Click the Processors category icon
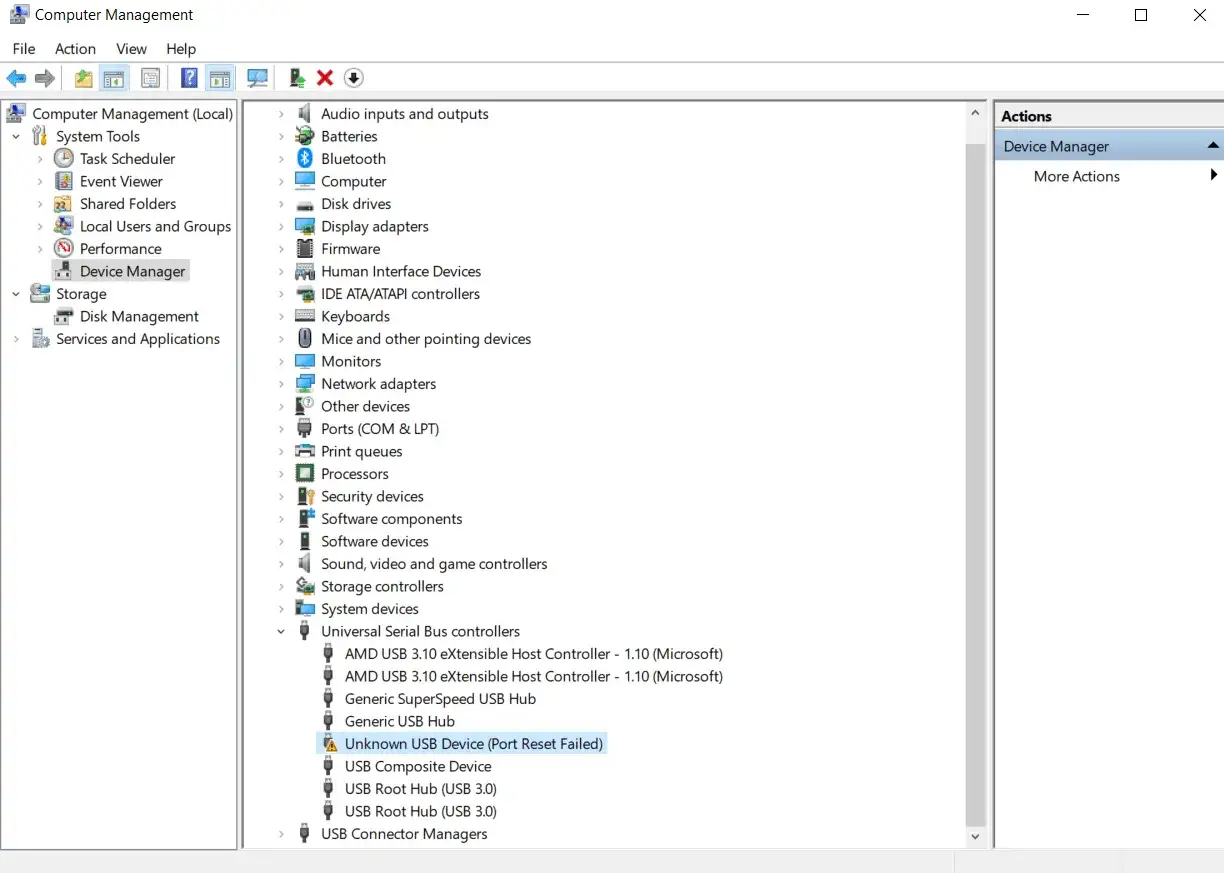The width and height of the screenshot is (1224, 873). 305,474
